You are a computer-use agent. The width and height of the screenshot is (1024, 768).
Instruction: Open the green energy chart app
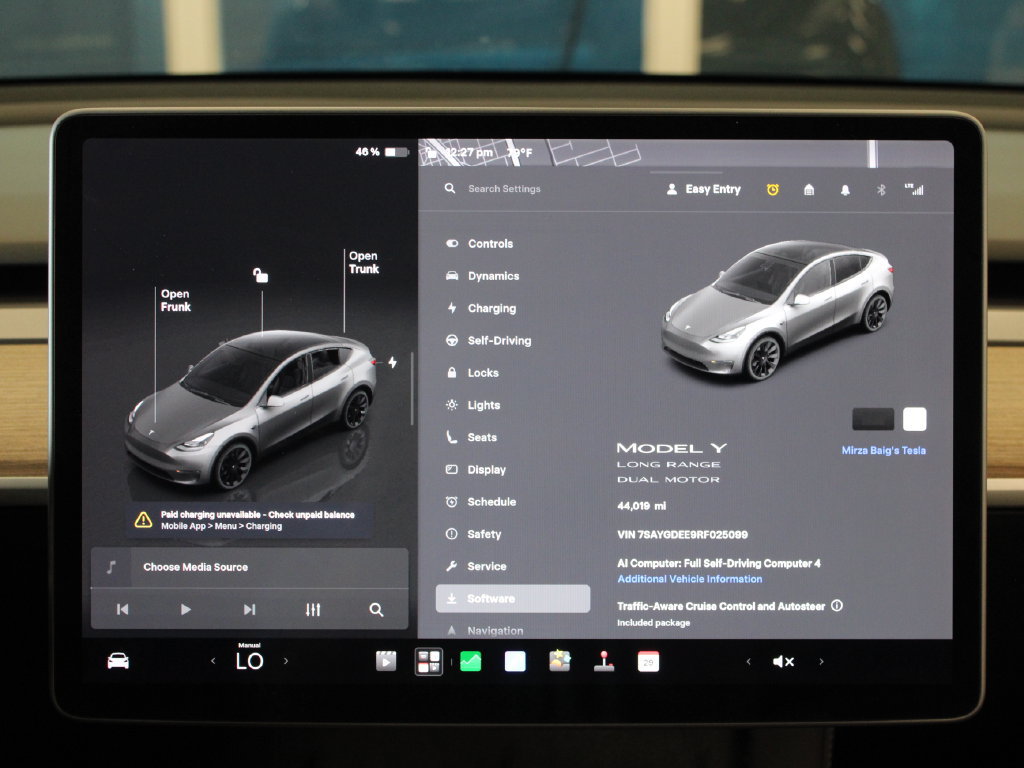(471, 661)
